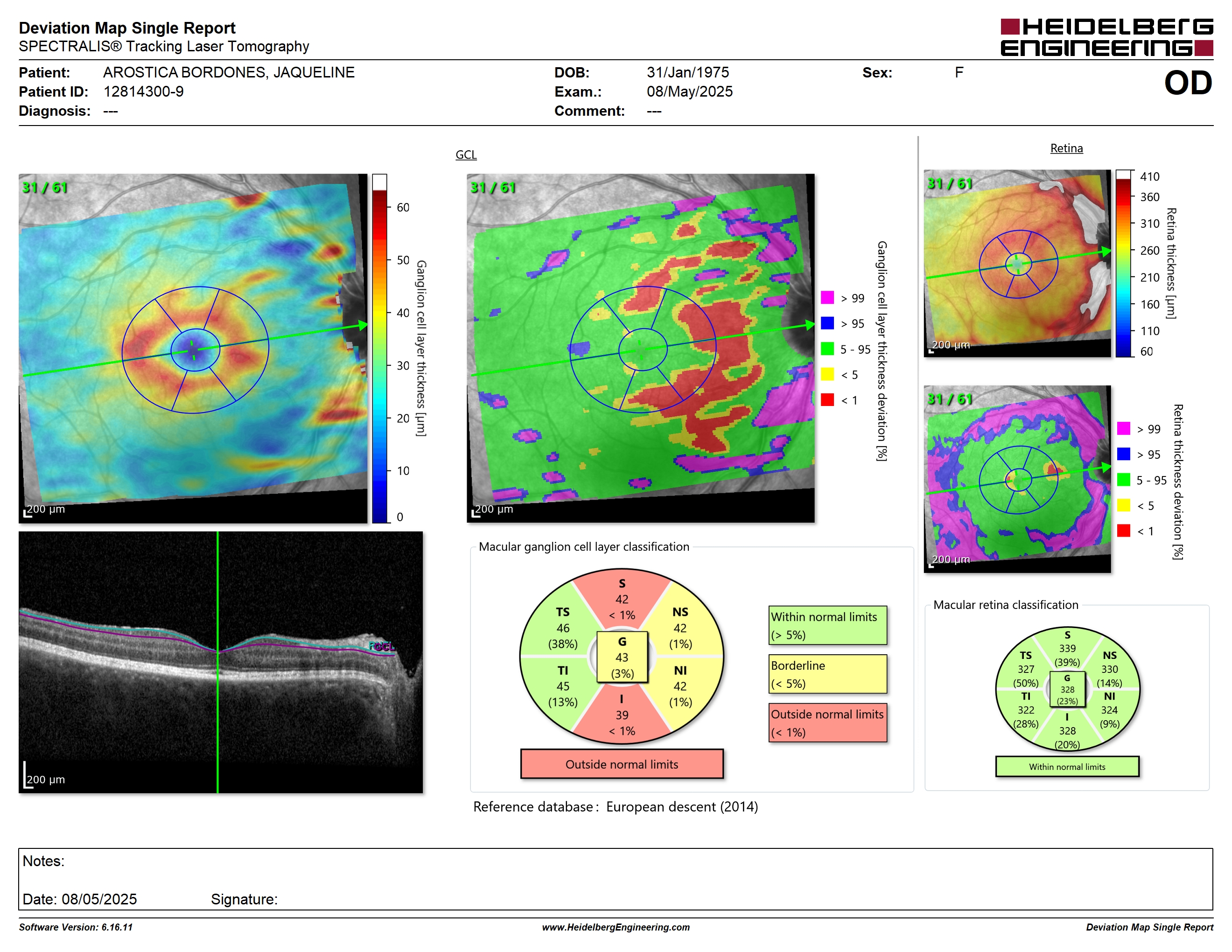Click the blue > 95 GCL legend swatch
This screenshot has width=1232, height=952.
click(827, 322)
